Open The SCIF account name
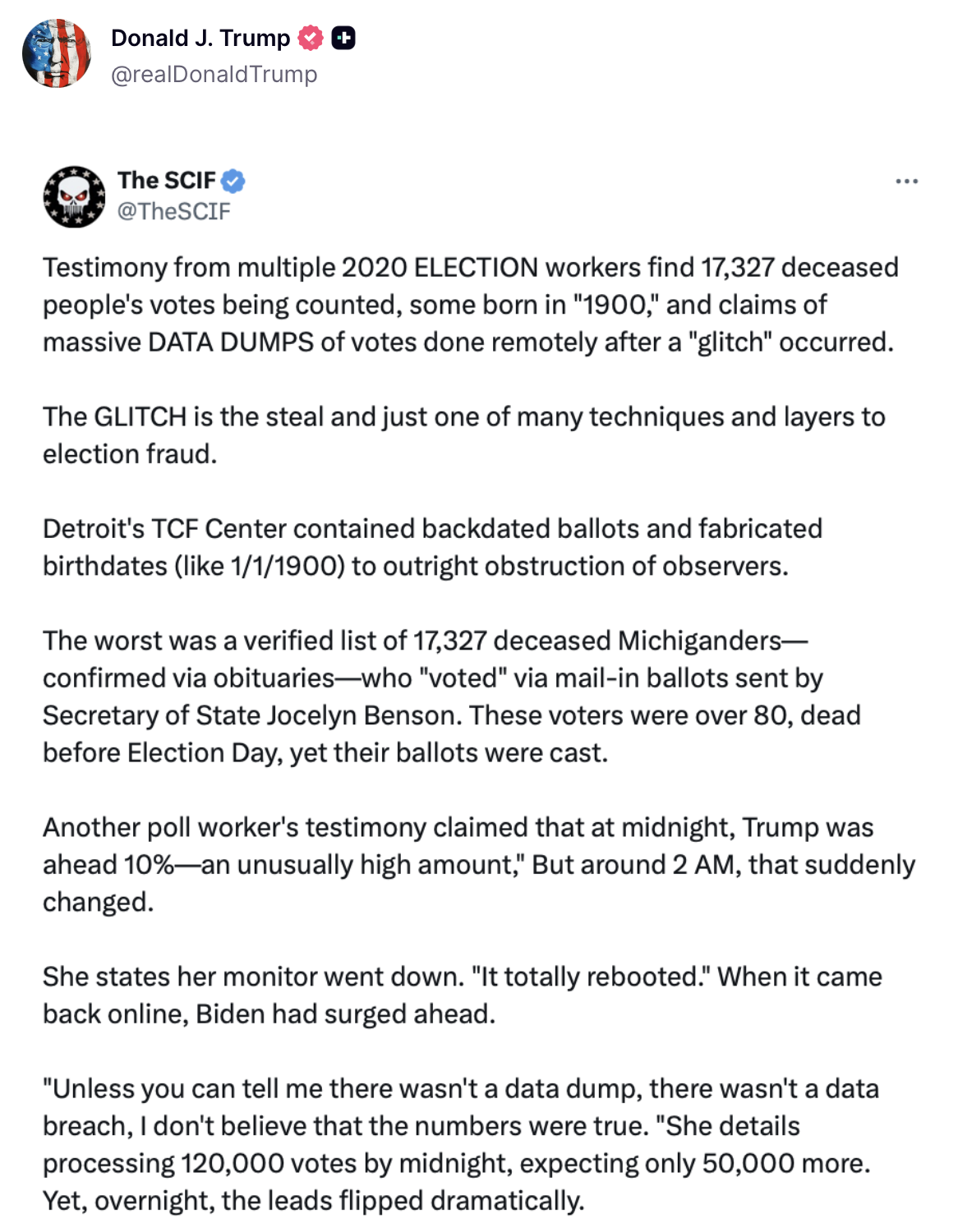This screenshot has height=1232, width=958. pos(166,180)
